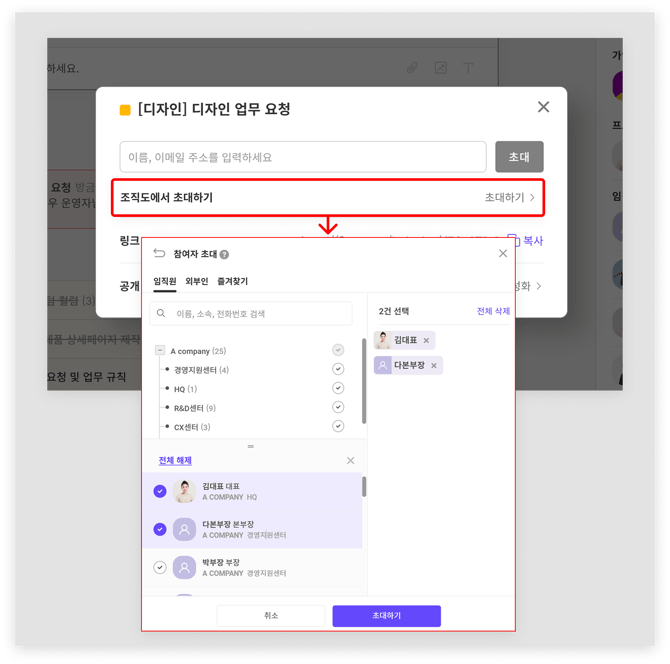Click the back arrow in 참여자 초대 dialog
Image resolution: width=670 pixels, height=664 pixels.
click(159, 254)
